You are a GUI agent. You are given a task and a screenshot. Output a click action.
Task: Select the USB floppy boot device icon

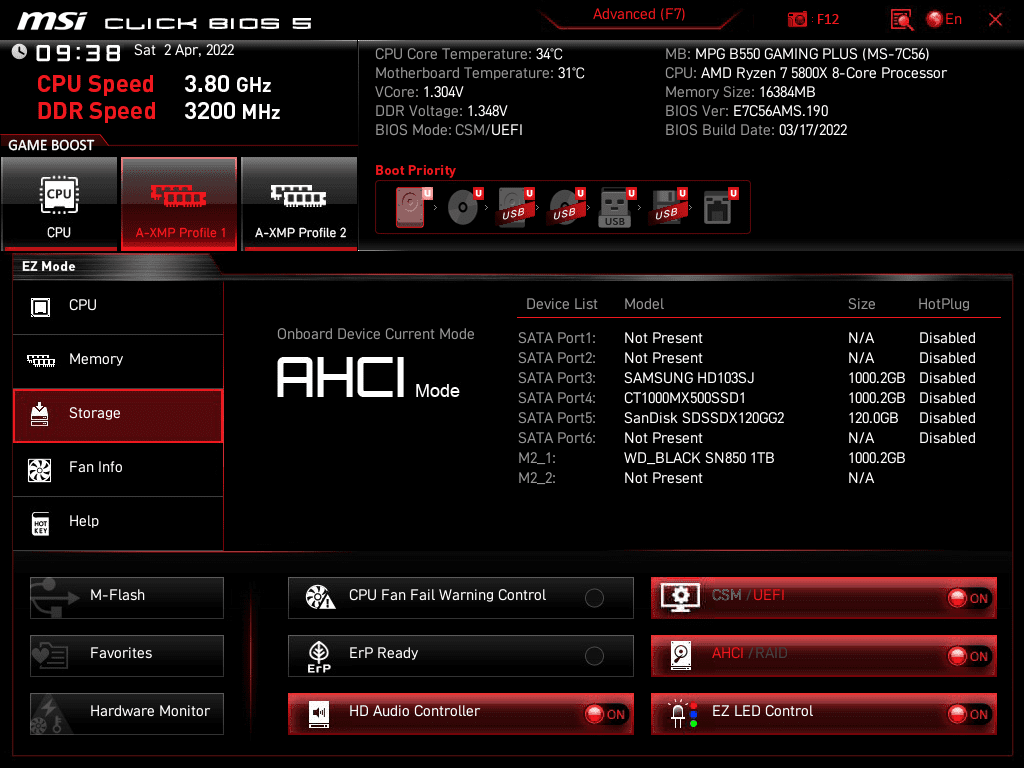(x=668, y=207)
